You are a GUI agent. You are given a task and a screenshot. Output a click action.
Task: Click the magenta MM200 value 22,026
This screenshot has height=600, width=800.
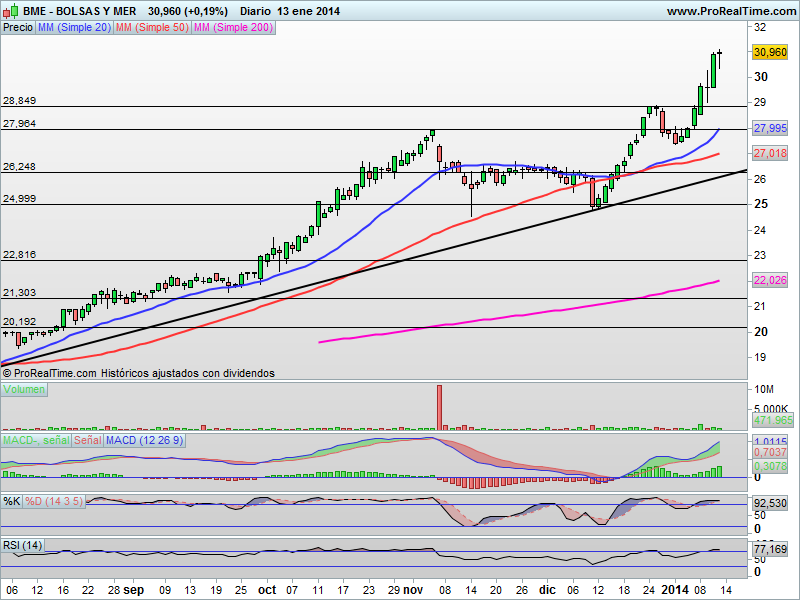[770, 280]
